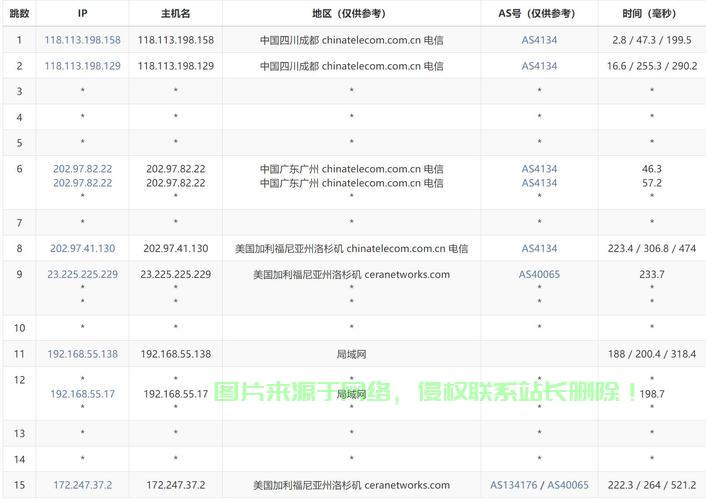
Task: Click IP link 118.113.198.158 in hop 1
Action: click(x=82, y=40)
